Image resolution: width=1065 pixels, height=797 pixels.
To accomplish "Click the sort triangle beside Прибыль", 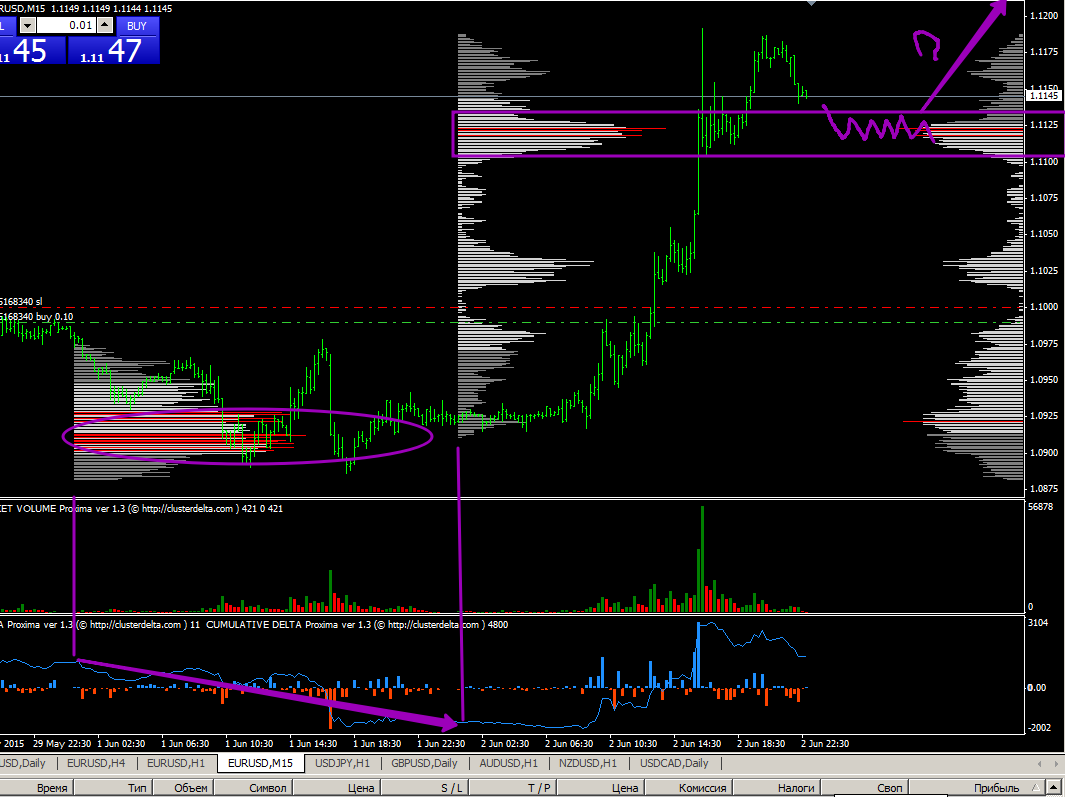I will point(1036,788).
